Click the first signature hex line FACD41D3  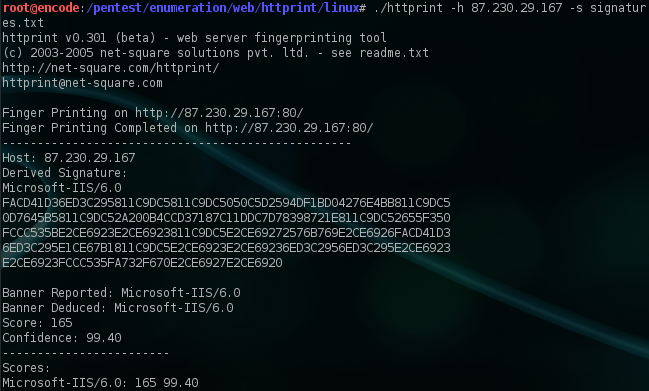pos(226,203)
